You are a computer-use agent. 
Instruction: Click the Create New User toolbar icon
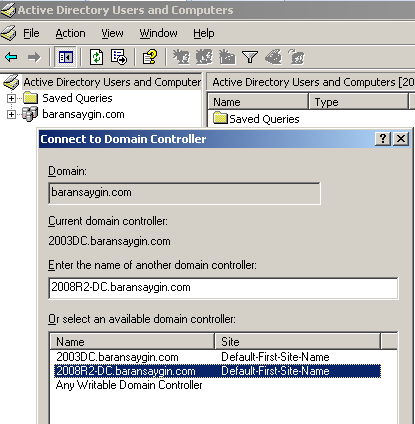click(181, 57)
